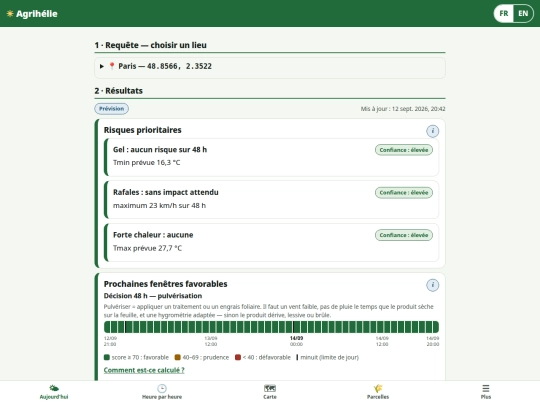The width and height of the screenshot is (540, 405).
Task: Click the 'Gel : aucun risque sur 48 h' heading
Action: [160, 149]
